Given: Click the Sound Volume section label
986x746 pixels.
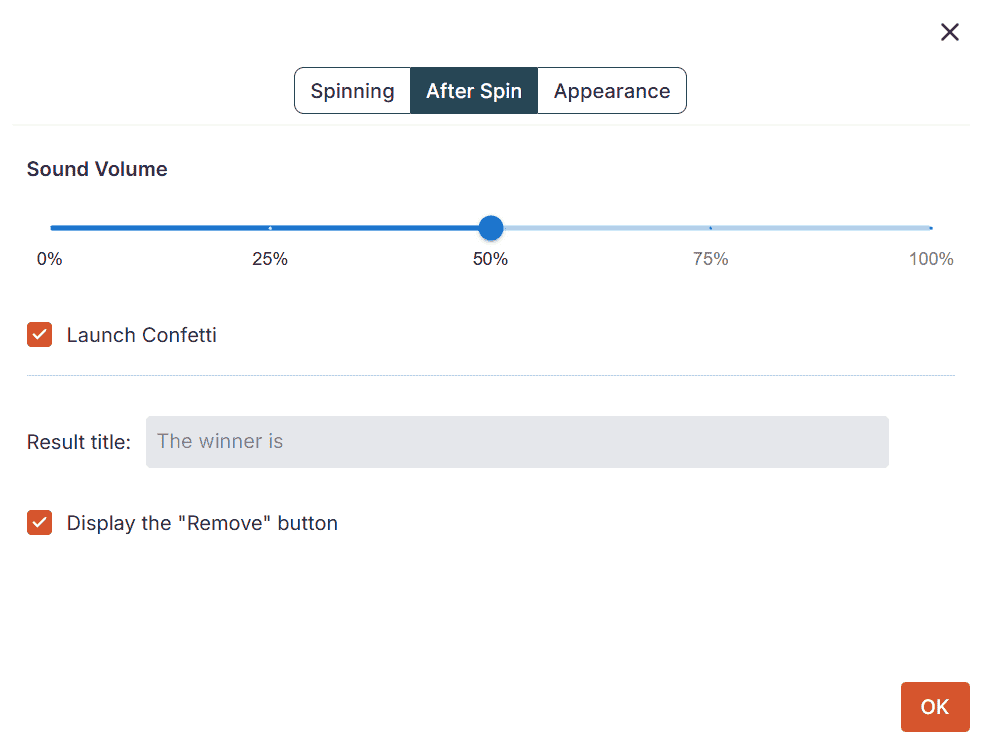Looking at the screenshot, I should [x=96, y=169].
